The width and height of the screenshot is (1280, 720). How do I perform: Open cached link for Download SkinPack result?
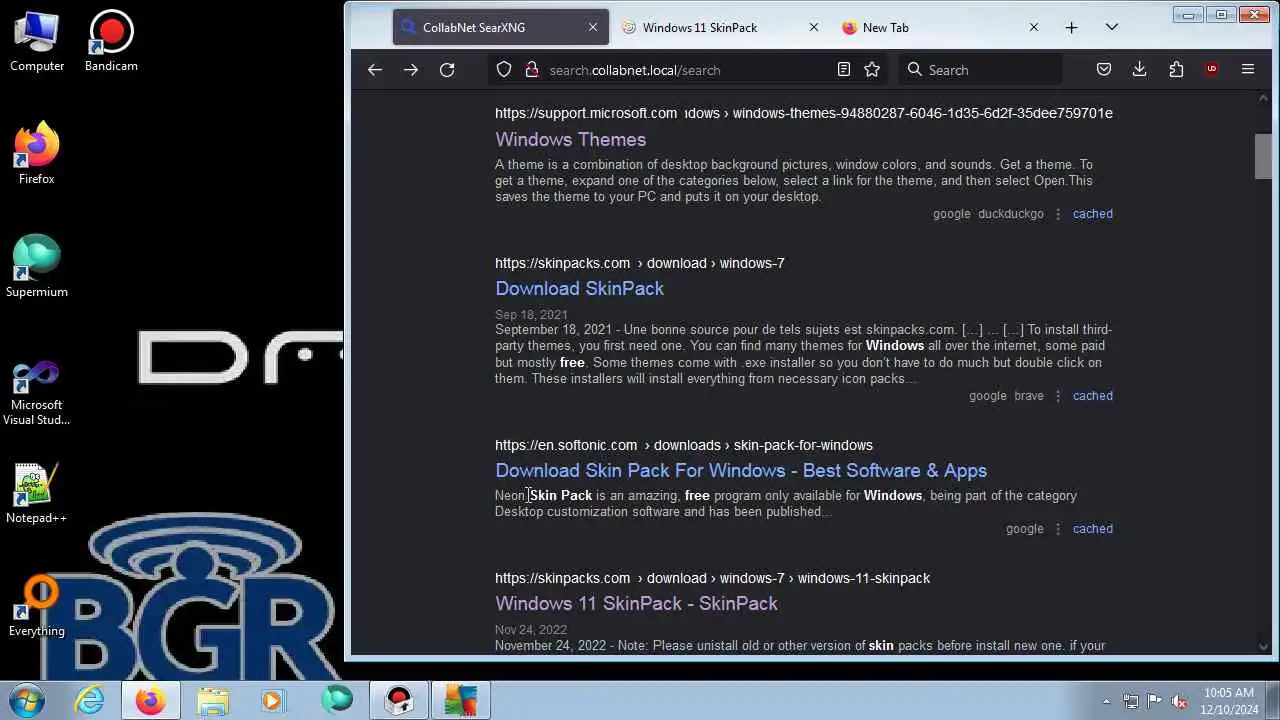click(x=1092, y=396)
